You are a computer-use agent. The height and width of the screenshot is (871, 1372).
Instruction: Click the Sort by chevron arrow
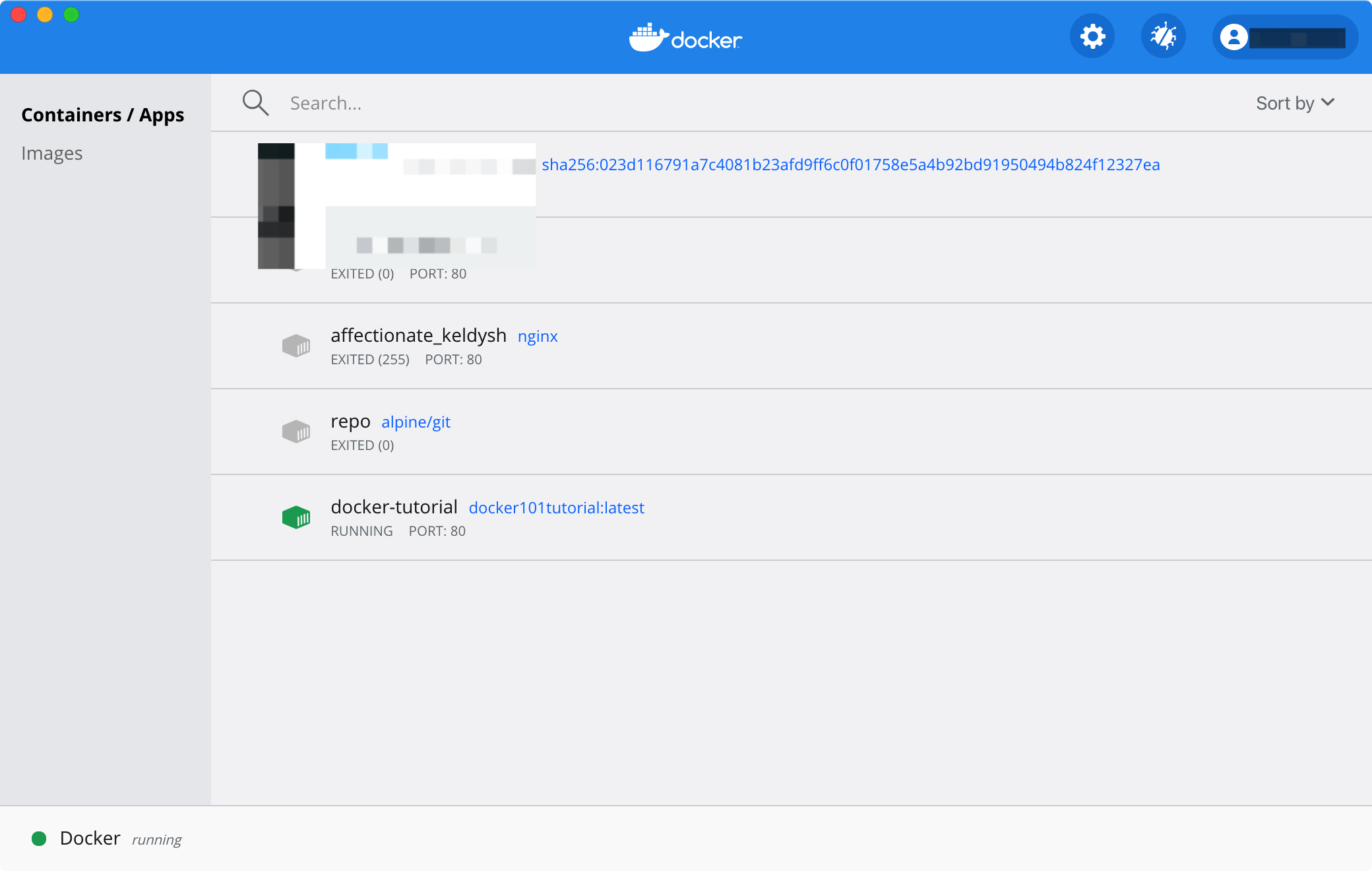1328,102
